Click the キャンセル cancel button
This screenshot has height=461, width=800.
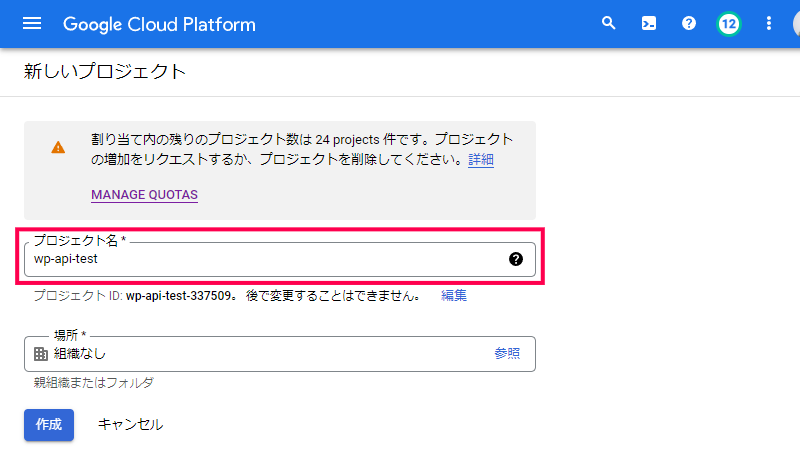pos(130,425)
